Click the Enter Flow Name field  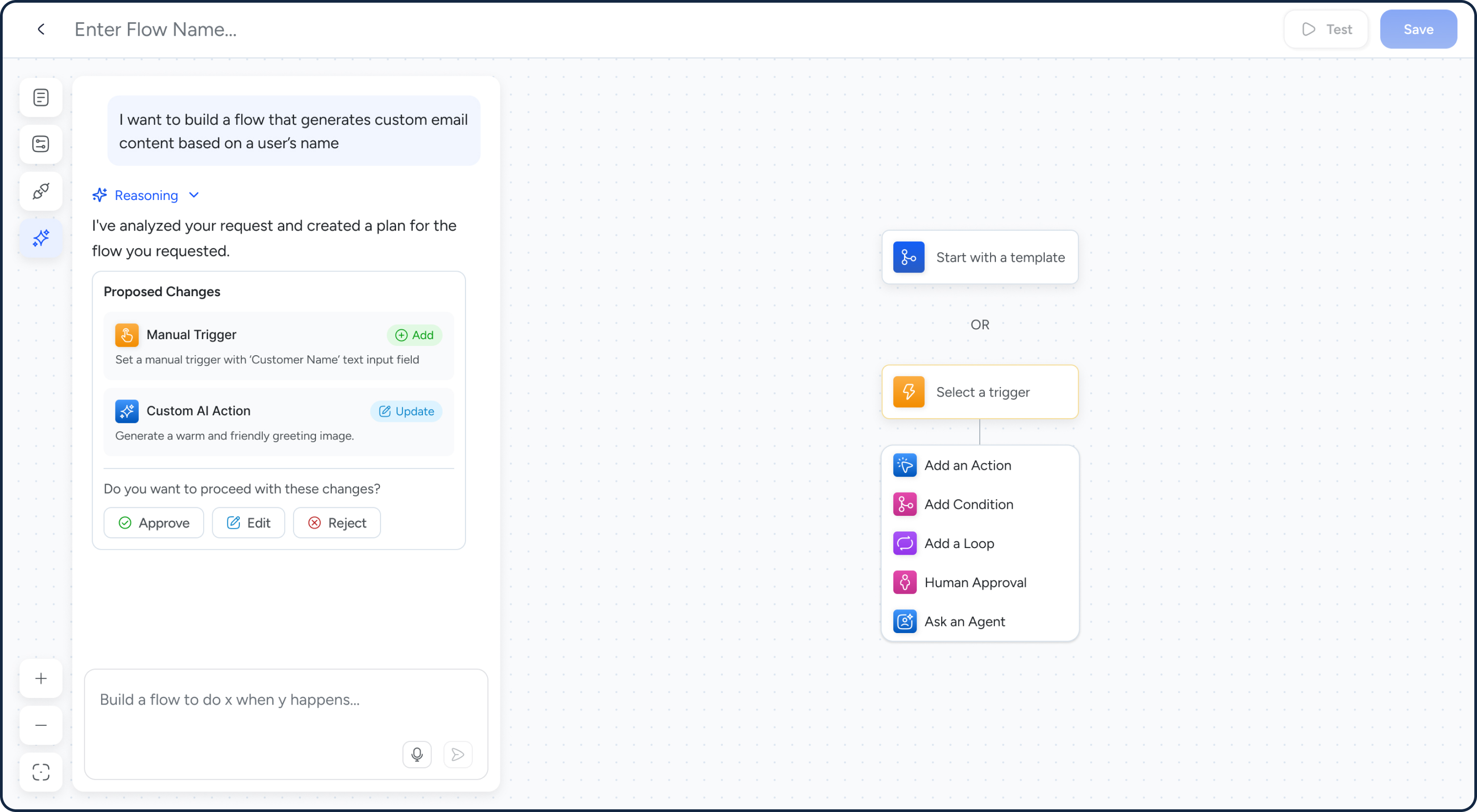155,29
